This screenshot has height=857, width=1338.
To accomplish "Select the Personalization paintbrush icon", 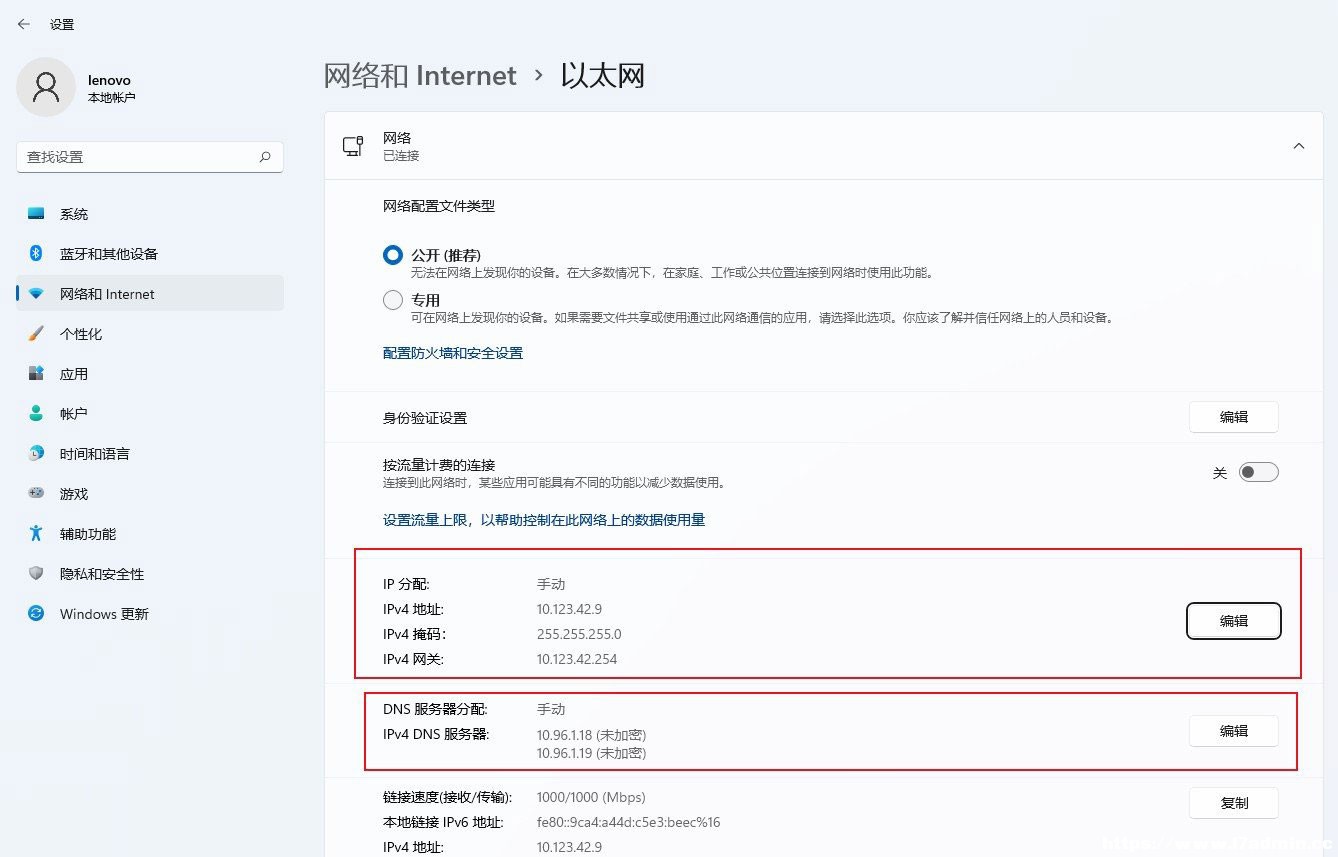I will (x=36, y=334).
